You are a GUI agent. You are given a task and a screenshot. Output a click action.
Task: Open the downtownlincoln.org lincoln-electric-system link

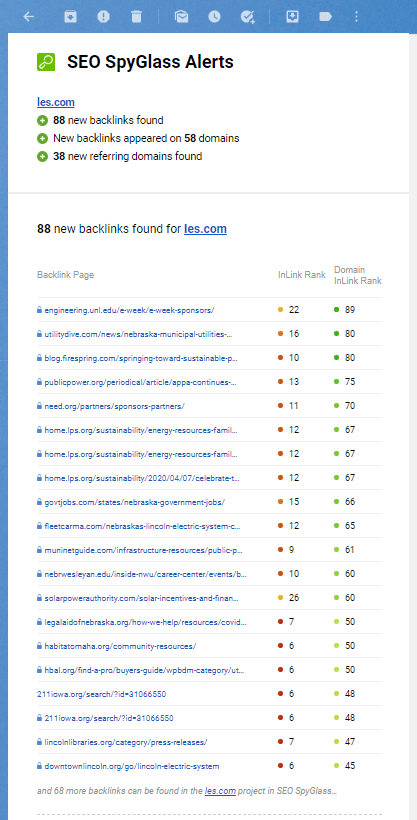(x=132, y=766)
